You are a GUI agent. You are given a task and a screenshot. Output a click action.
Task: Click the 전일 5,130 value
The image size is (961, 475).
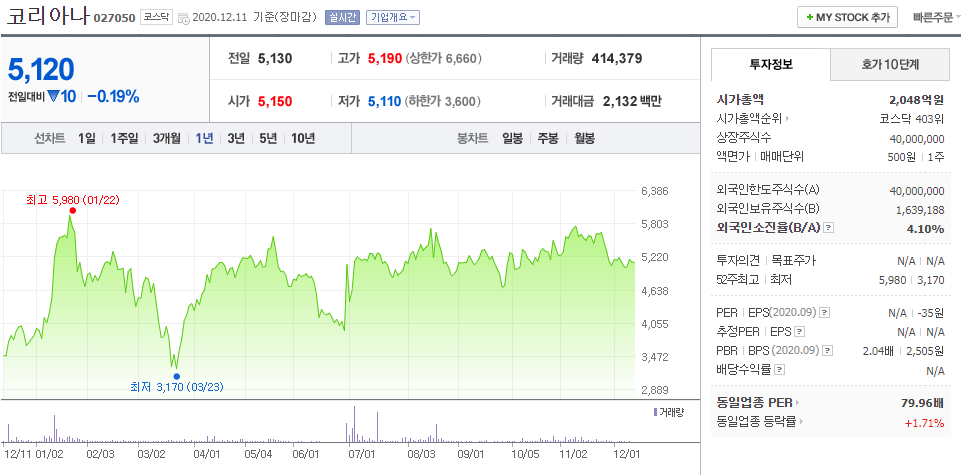[x=275, y=59]
